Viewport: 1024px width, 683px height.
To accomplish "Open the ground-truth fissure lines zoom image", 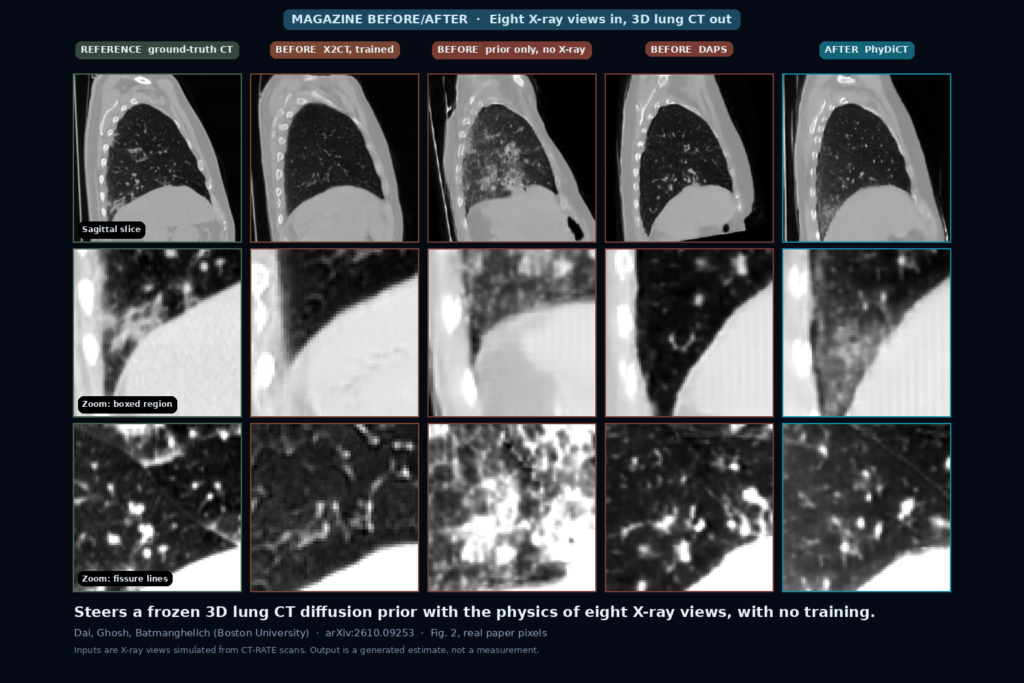I will [157, 507].
